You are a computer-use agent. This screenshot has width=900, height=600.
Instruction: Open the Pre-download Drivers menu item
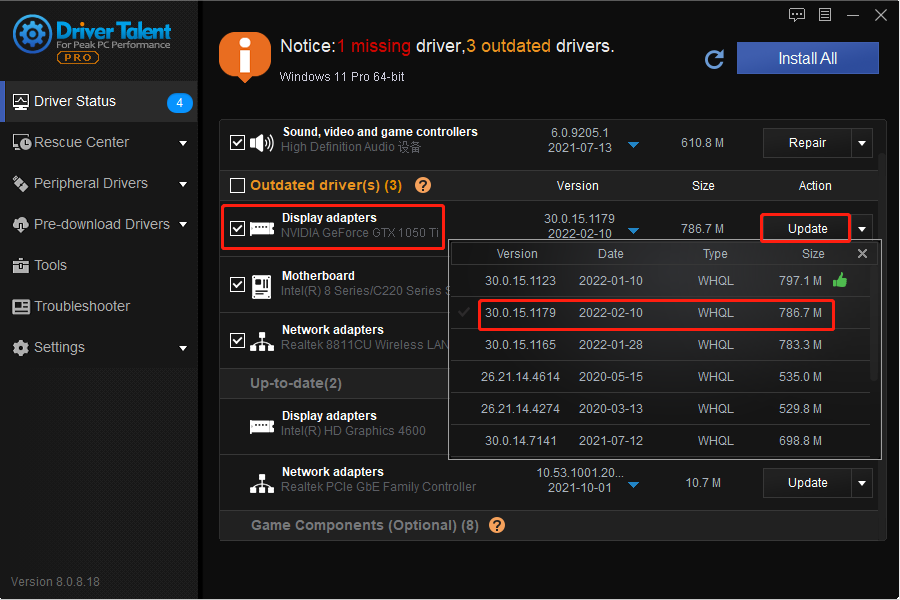99,224
